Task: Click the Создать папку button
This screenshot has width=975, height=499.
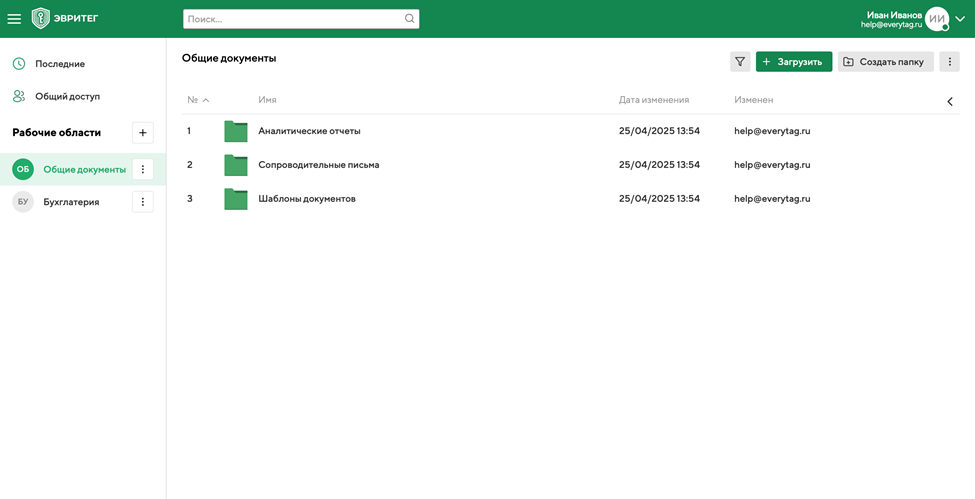Action: (885, 62)
